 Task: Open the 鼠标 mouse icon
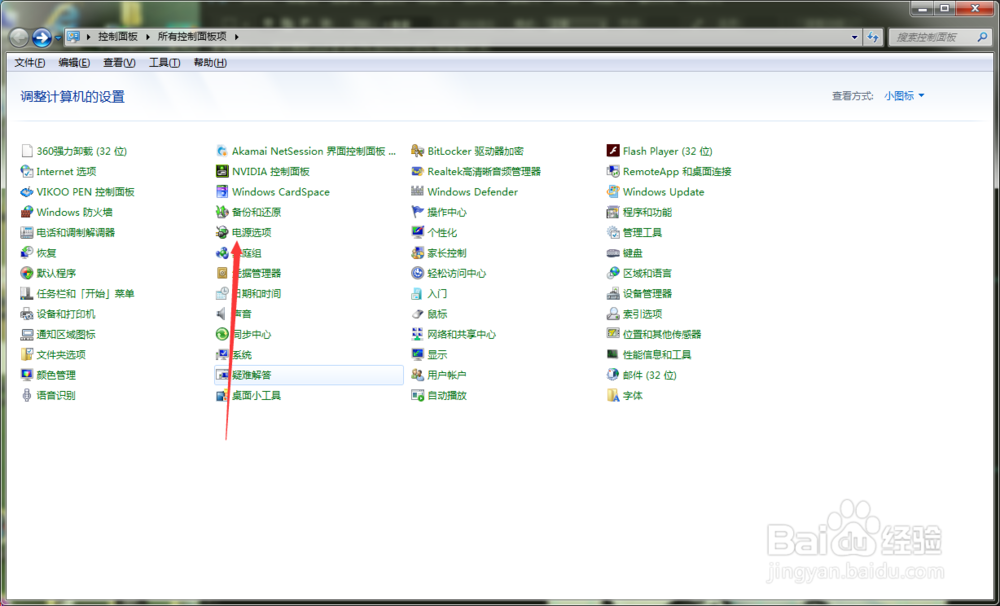tap(417, 314)
